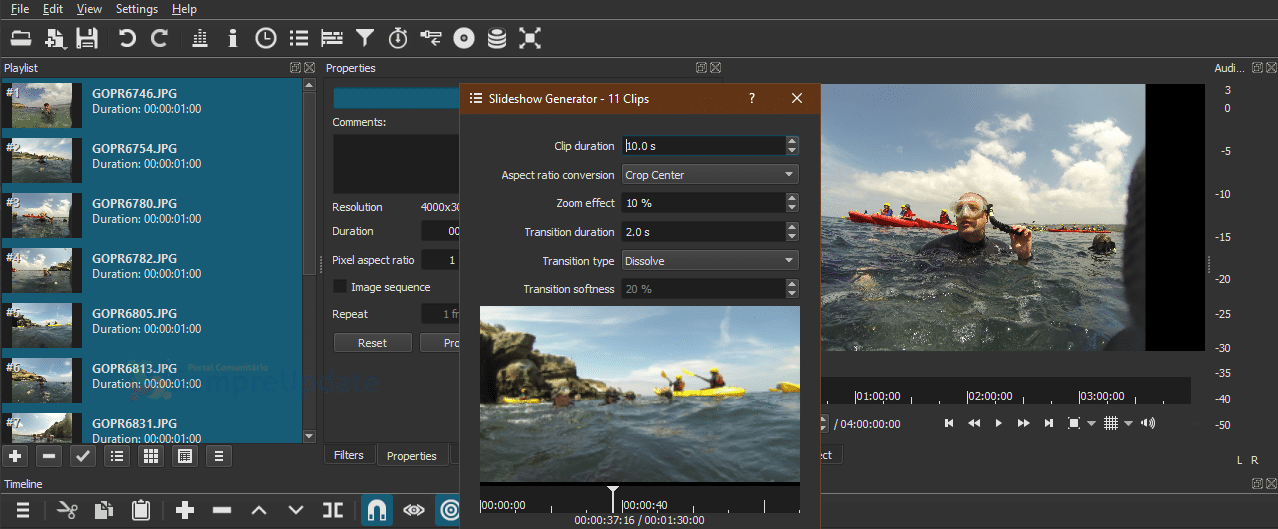Click the Play button in the player
This screenshot has height=529, width=1278.
[x=998, y=423]
